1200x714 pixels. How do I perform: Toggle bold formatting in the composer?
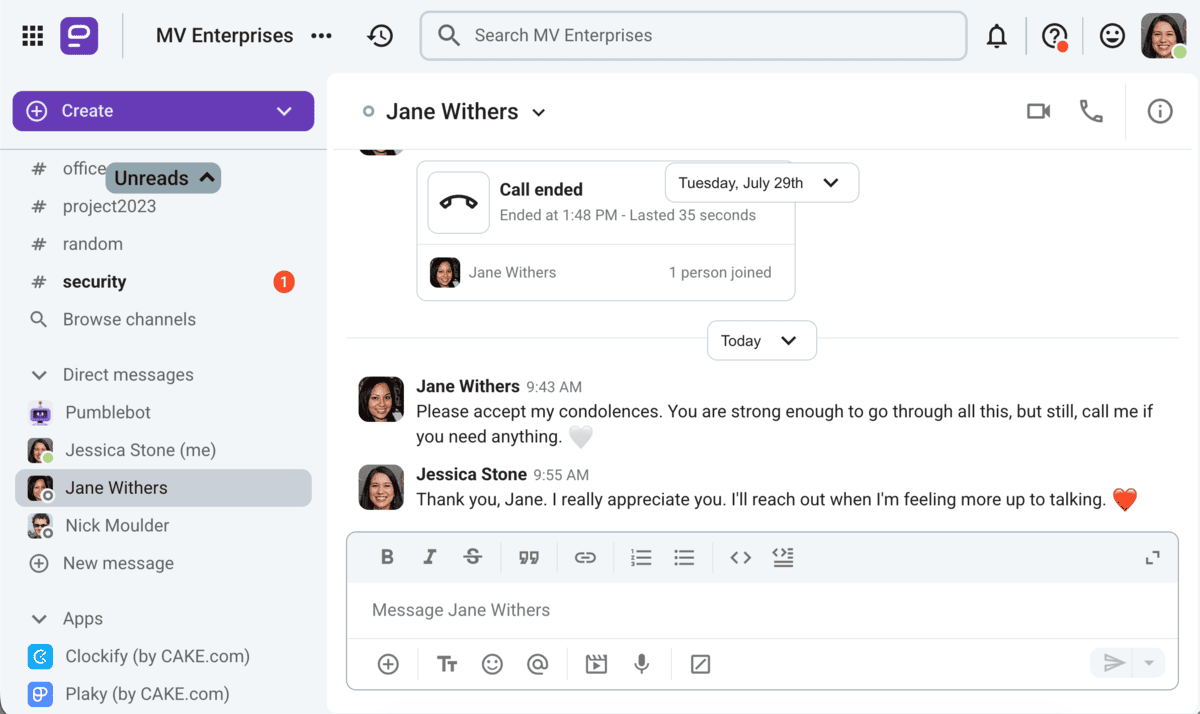point(387,557)
